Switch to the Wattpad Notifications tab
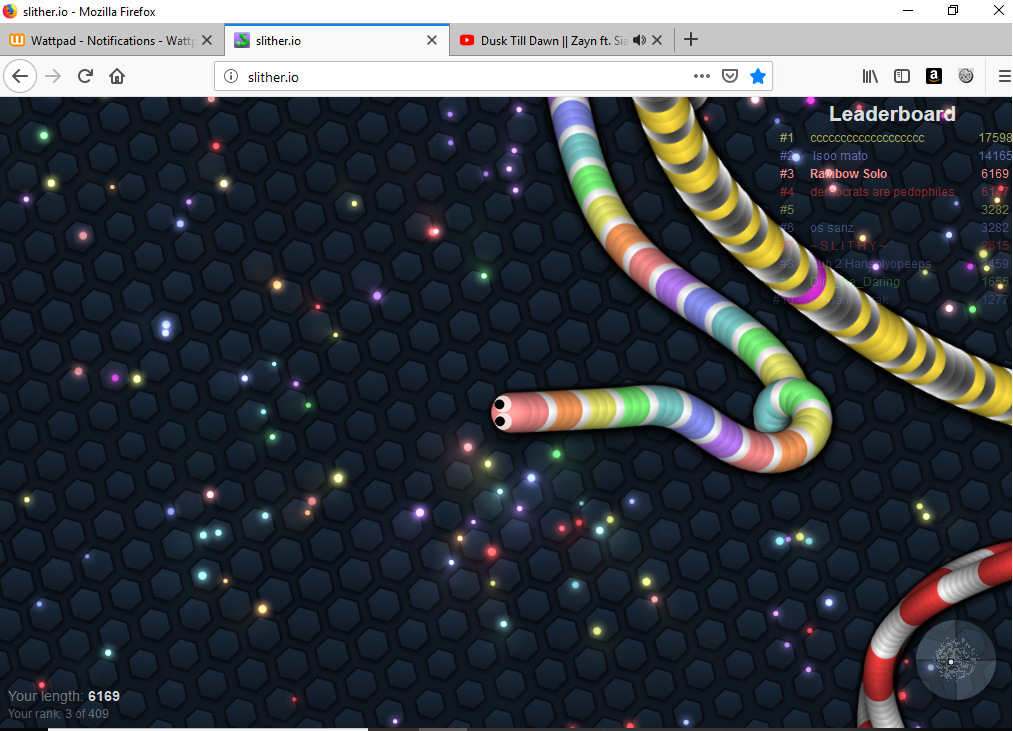The height and width of the screenshot is (731, 1013). click(x=112, y=41)
